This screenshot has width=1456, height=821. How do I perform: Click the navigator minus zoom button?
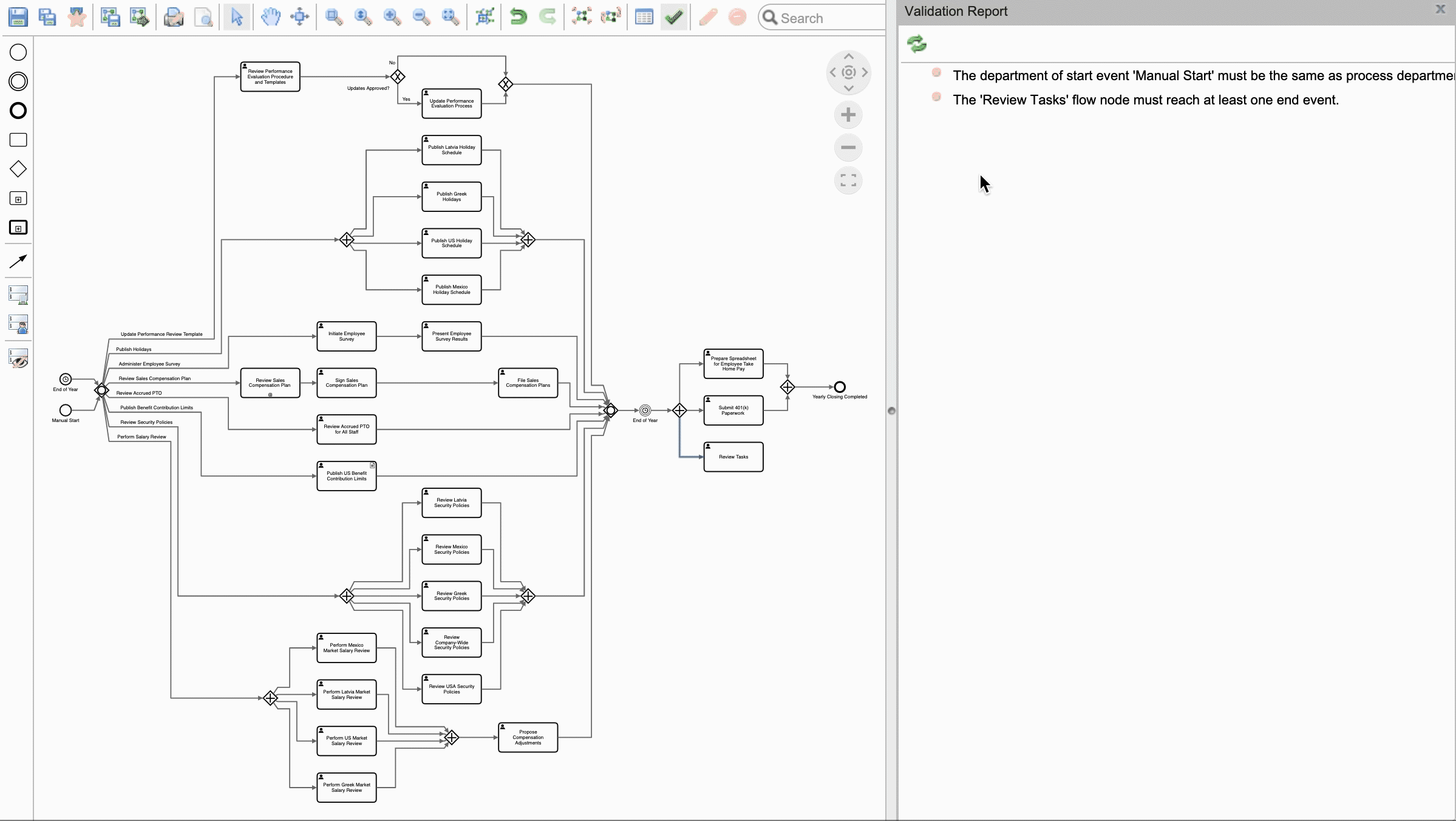click(x=848, y=148)
